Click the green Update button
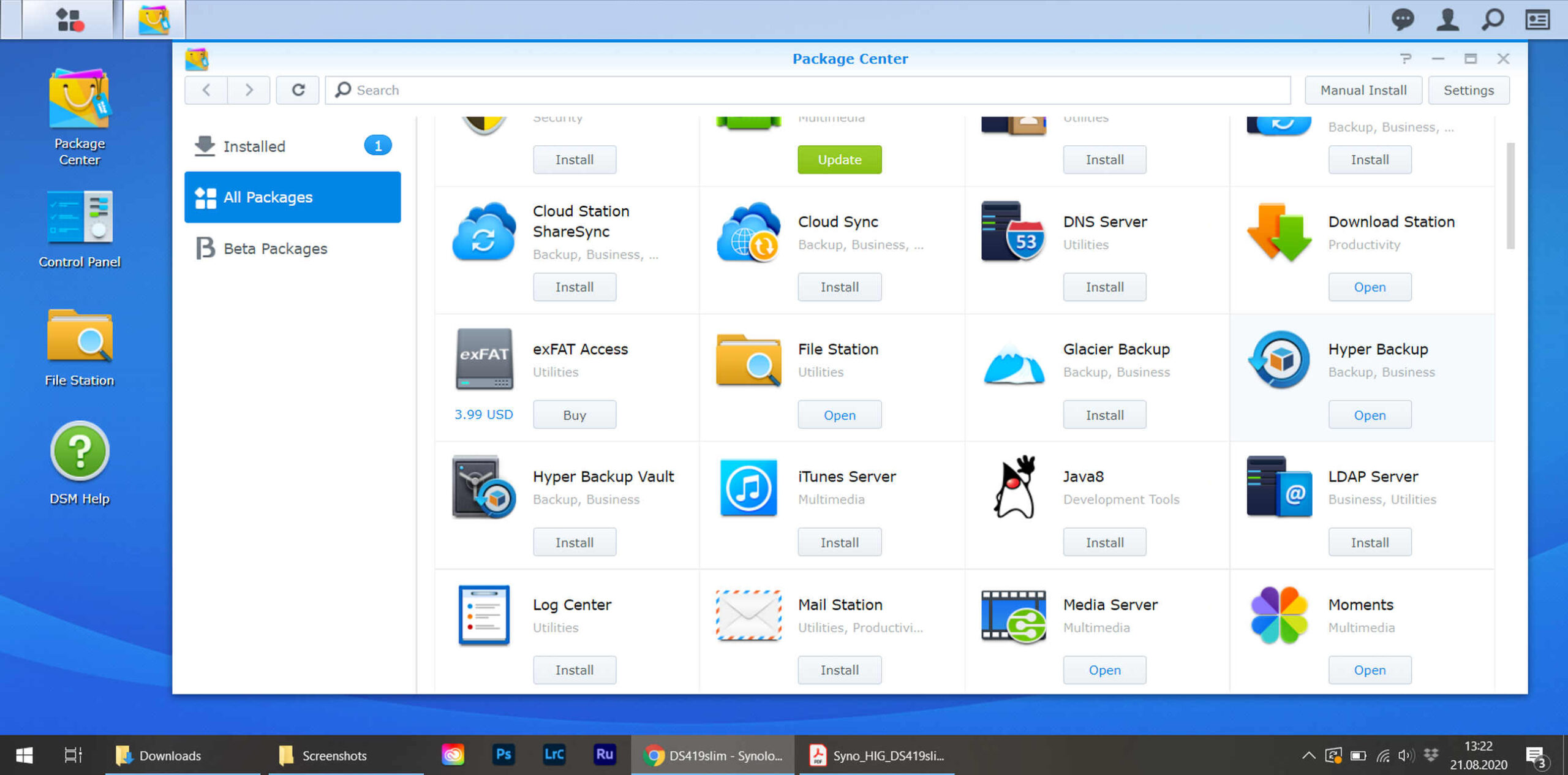Screen dimensions: 1568x775 (x=839, y=159)
